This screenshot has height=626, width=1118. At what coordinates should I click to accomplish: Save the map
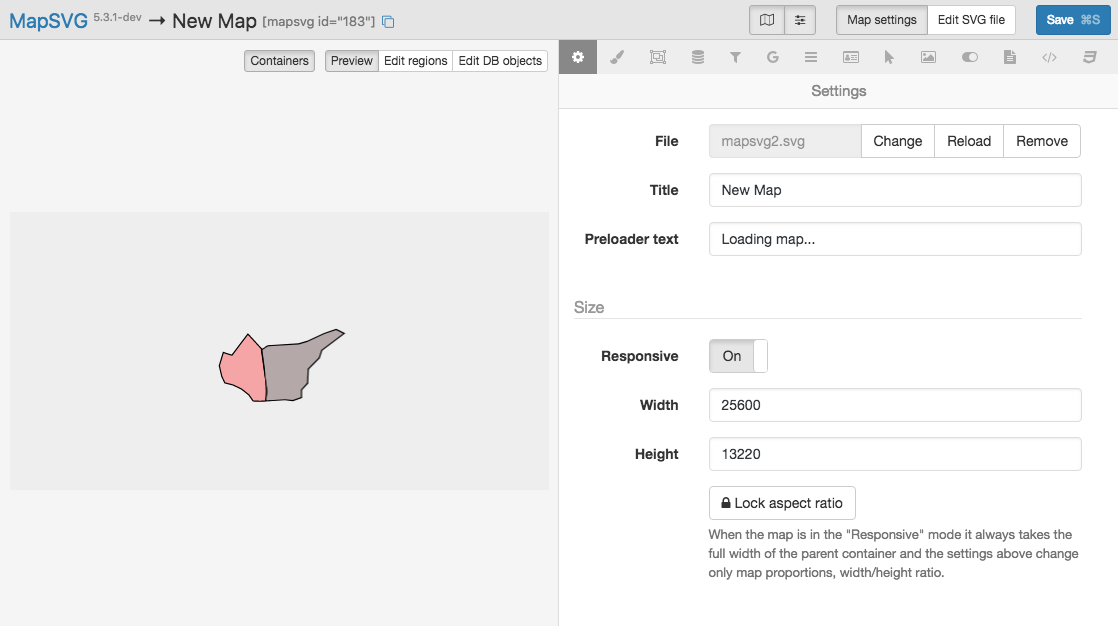[x=1073, y=20]
